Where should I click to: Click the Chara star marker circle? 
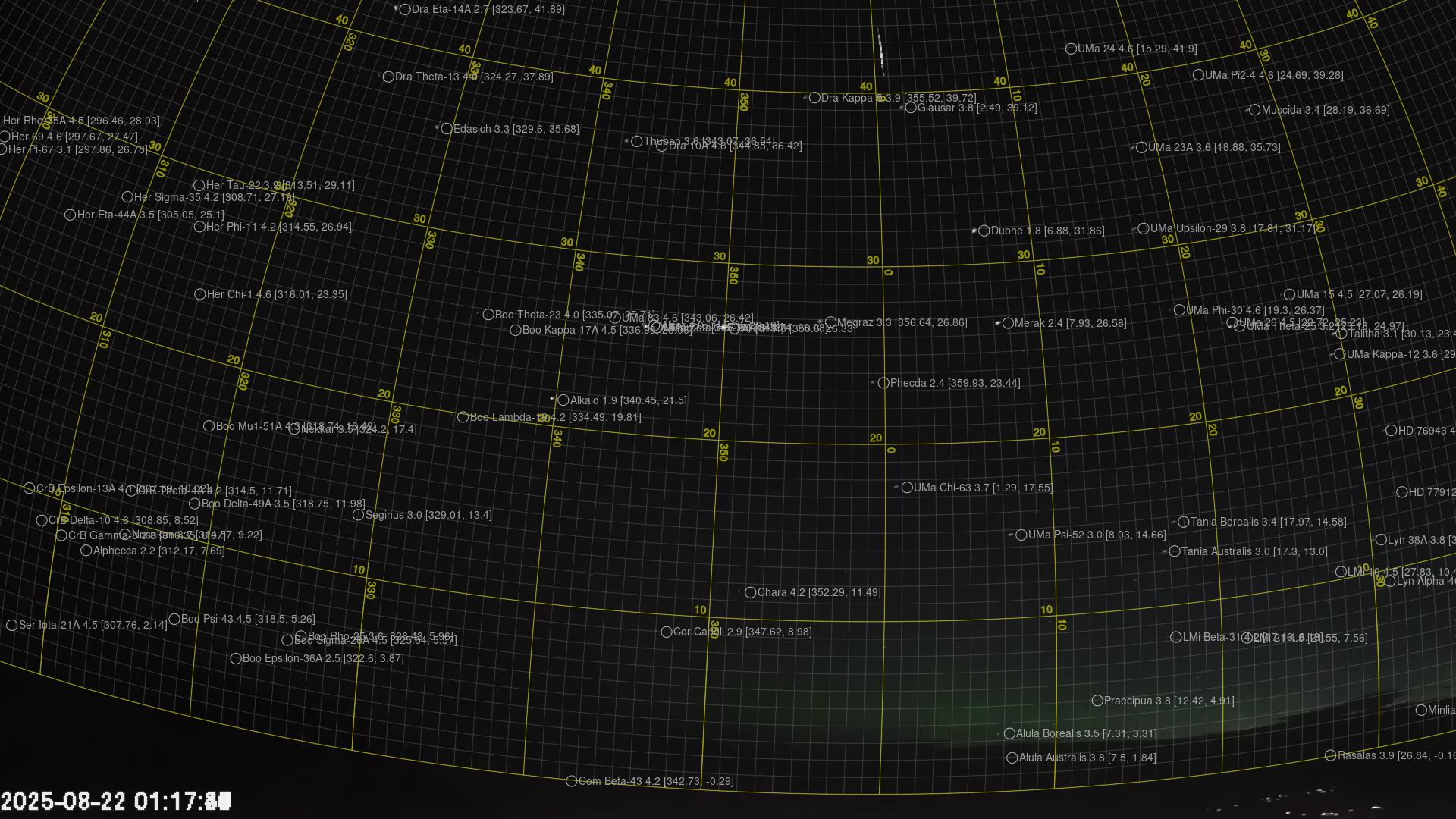[750, 592]
